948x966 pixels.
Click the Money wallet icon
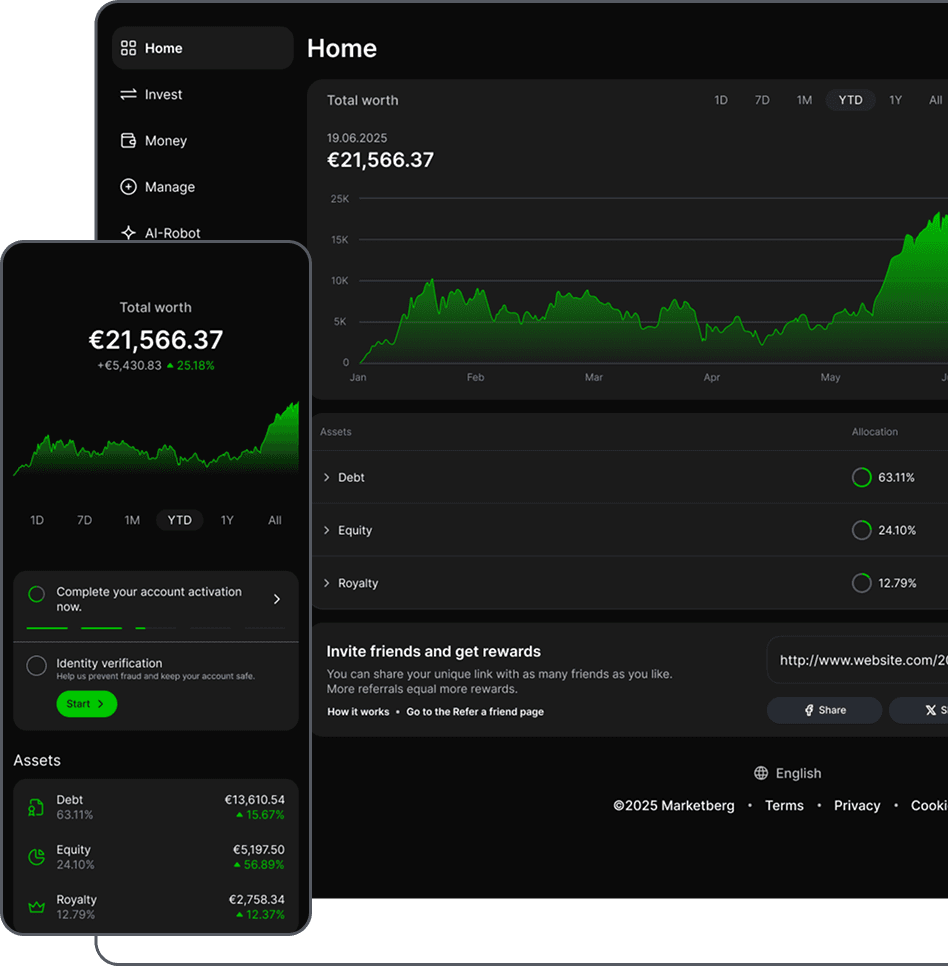coord(128,141)
